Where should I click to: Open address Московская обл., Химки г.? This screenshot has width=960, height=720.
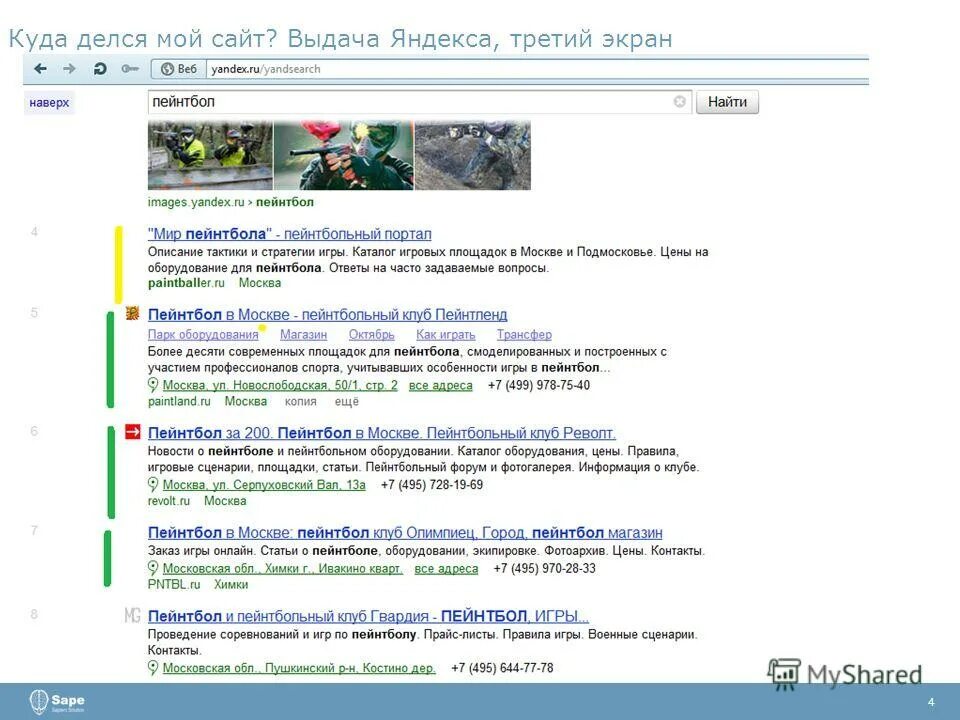(282, 568)
